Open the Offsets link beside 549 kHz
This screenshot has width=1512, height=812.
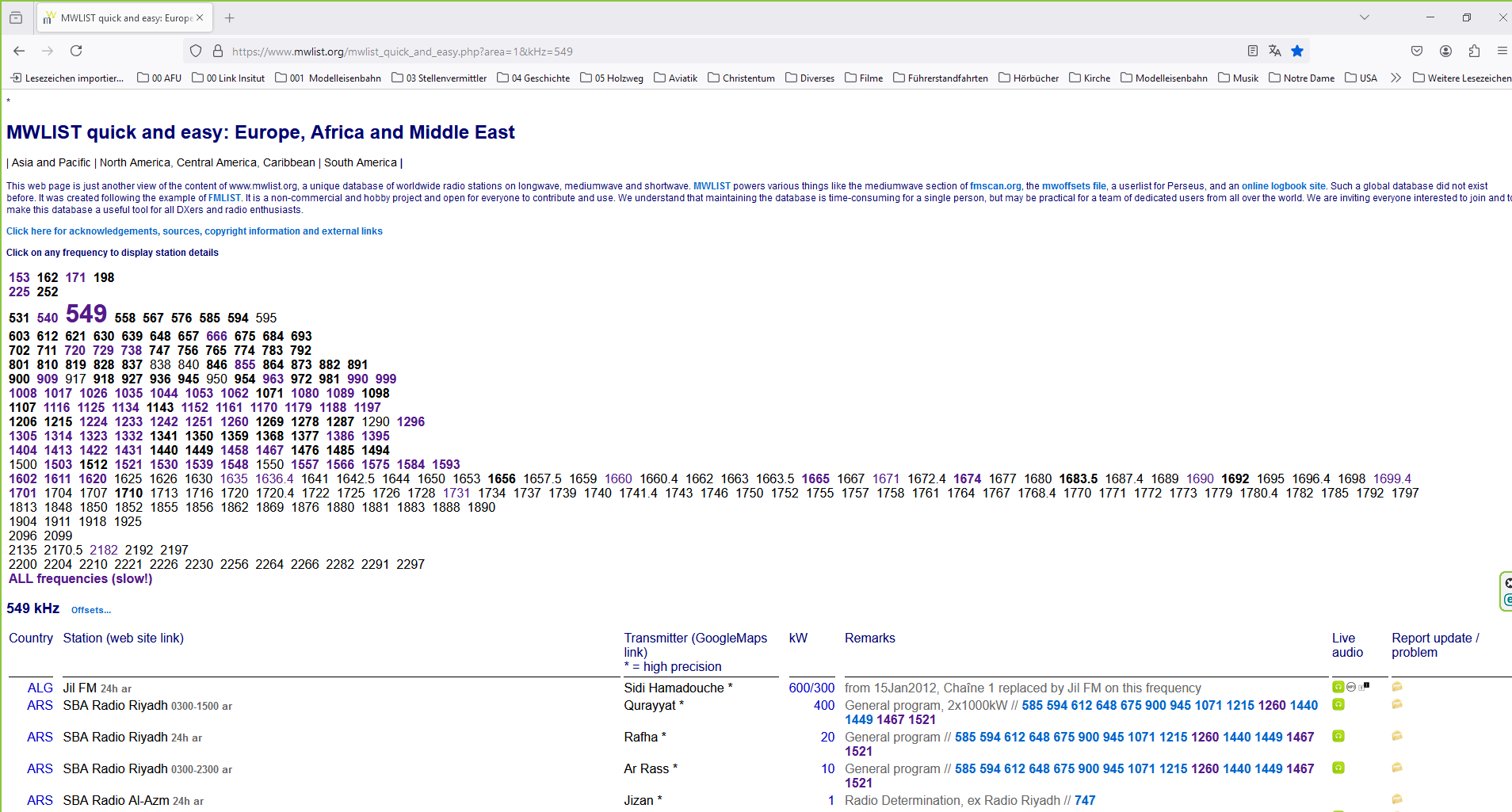tap(90, 610)
